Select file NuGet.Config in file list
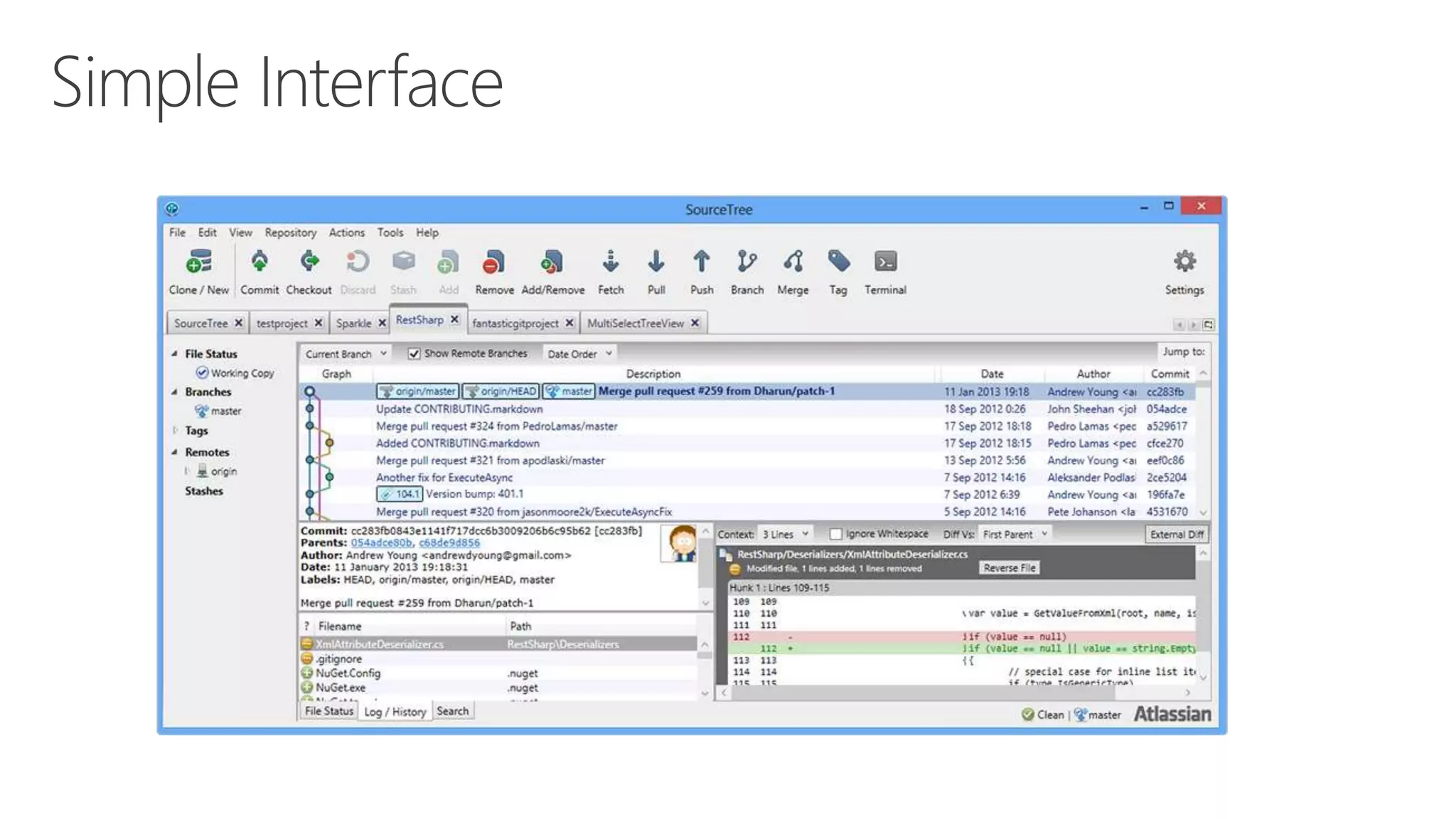Image resolution: width=1456 pixels, height=819 pixels. click(x=348, y=673)
